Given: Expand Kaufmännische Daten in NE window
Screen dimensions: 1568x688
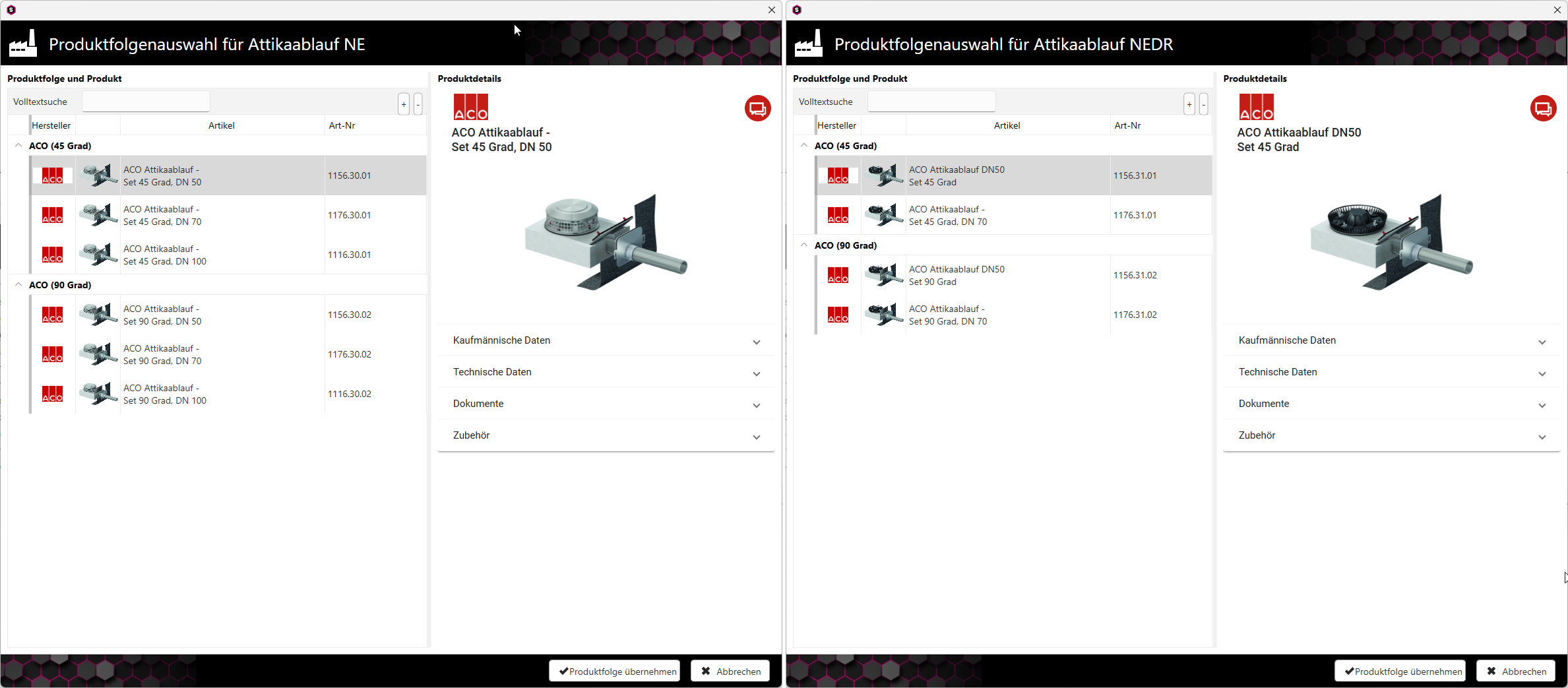Looking at the screenshot, I should 606,340.
